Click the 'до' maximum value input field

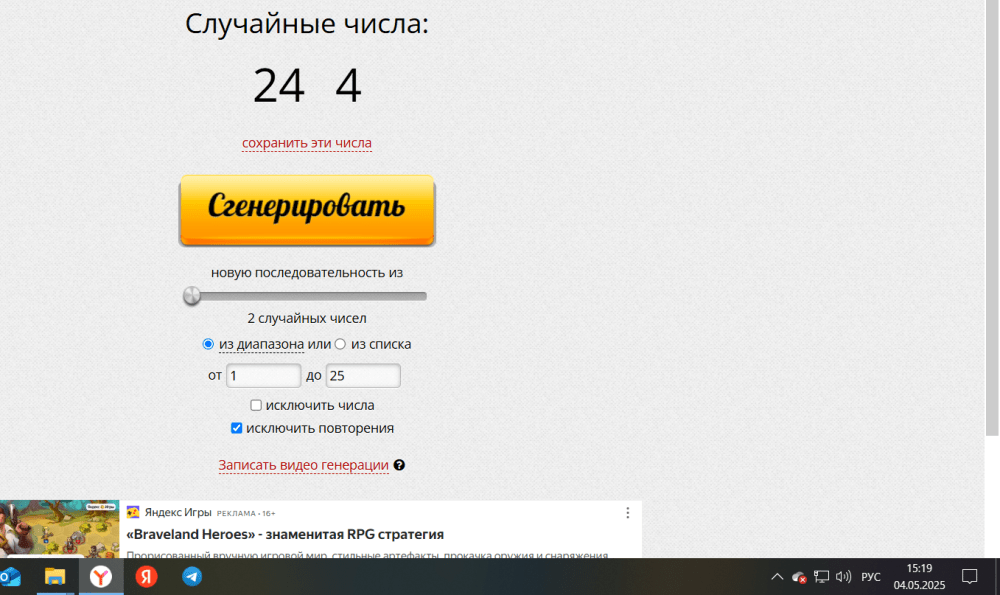tap(362, 375)
